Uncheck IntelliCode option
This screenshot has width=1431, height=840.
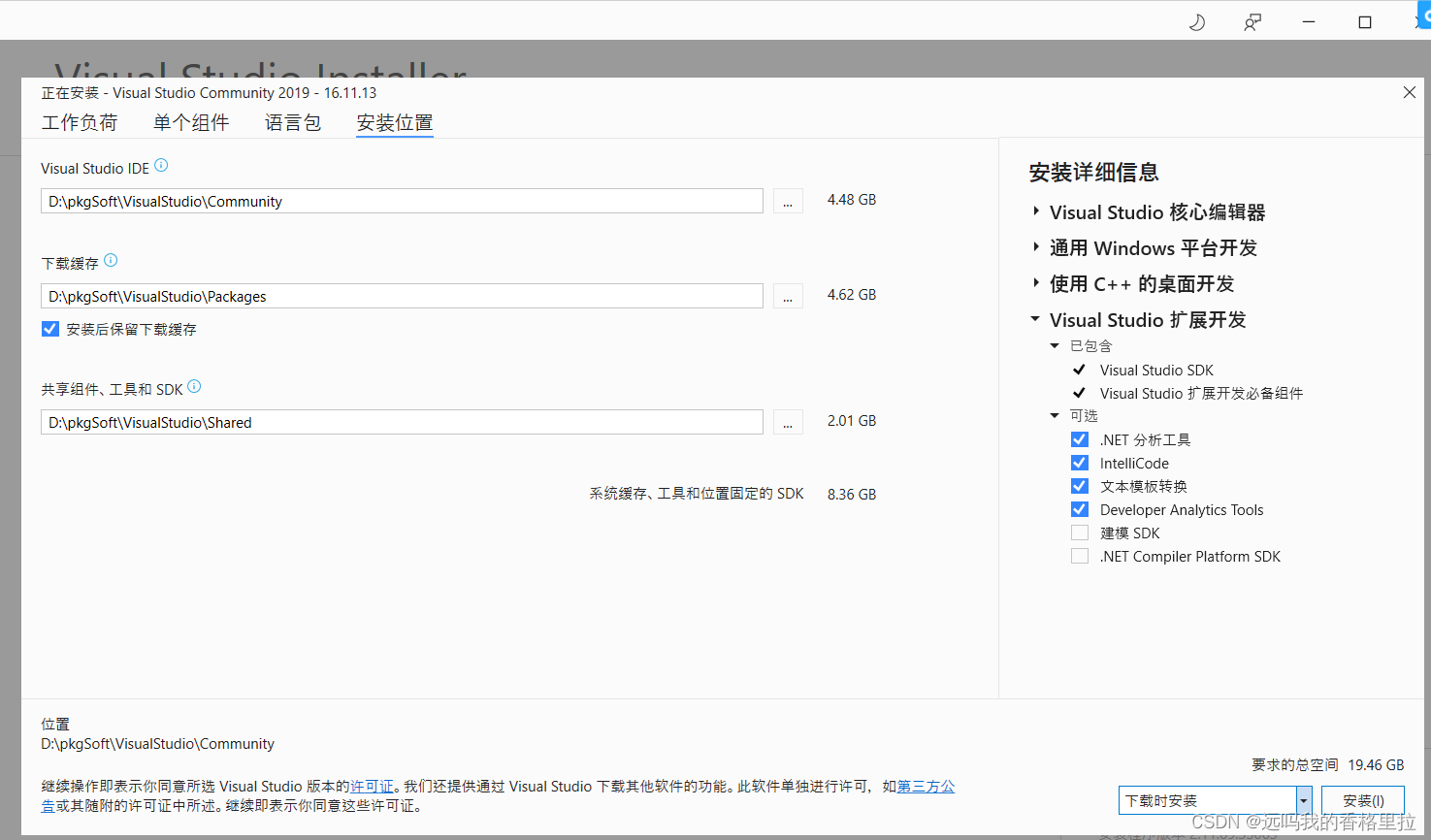(1080, 463)
